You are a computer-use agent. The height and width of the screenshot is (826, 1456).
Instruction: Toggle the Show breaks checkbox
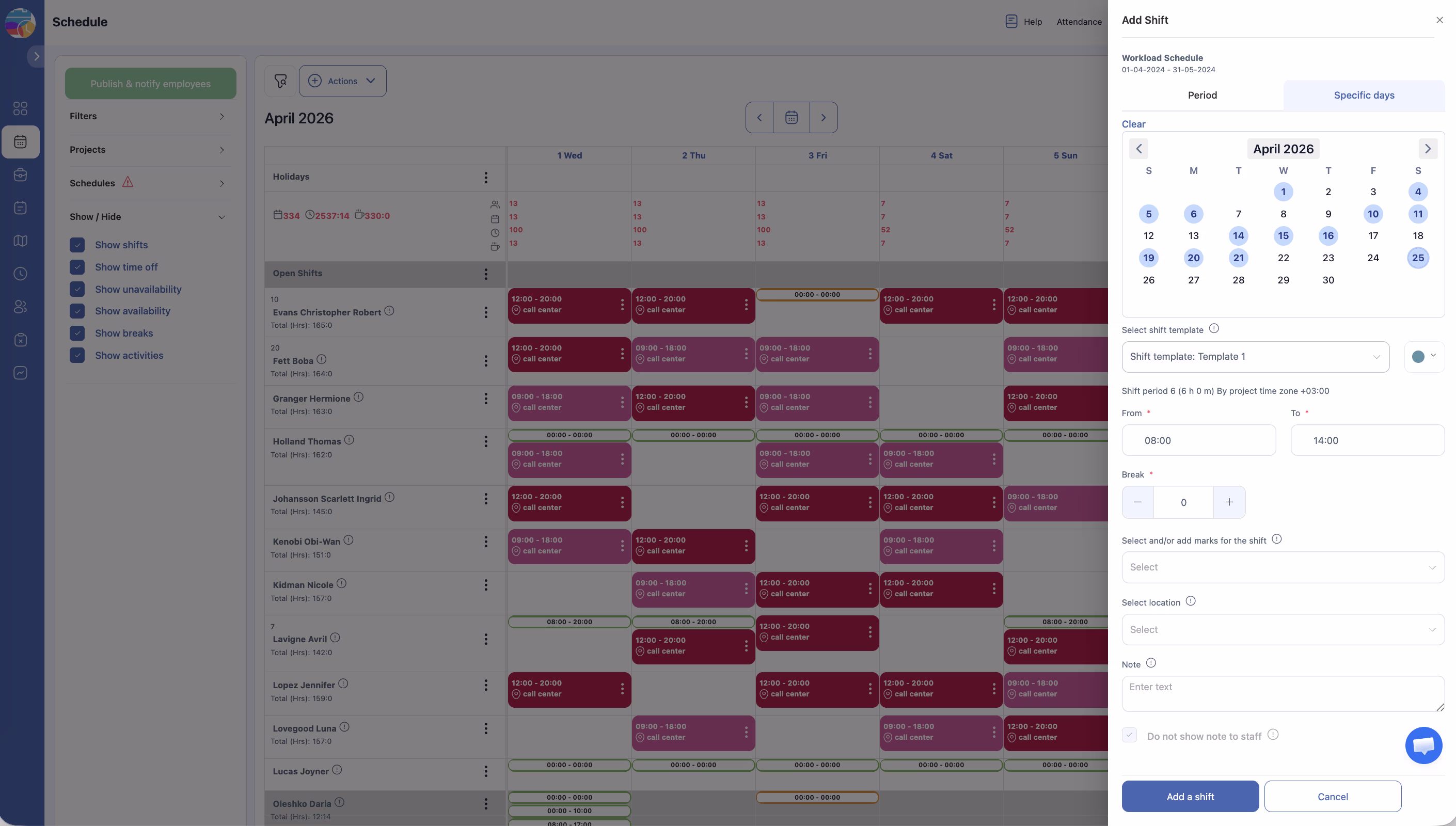point(77,333)
